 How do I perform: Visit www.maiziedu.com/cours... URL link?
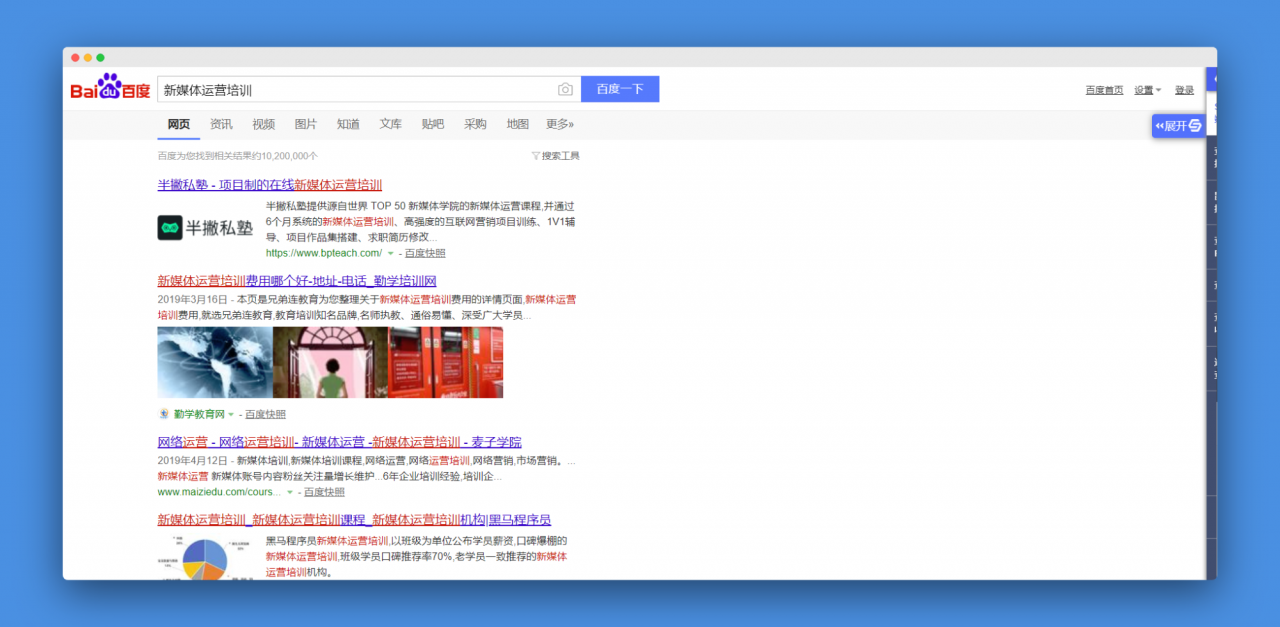[x=219, y=492]
